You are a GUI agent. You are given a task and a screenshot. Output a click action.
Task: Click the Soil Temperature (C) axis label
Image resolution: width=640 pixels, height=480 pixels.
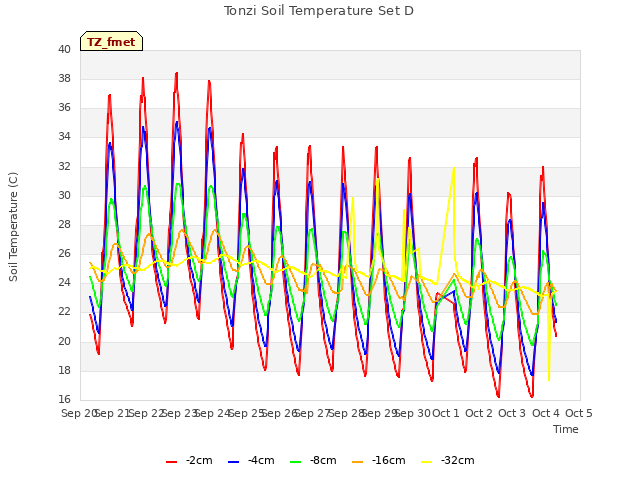[x=13, y=227]
